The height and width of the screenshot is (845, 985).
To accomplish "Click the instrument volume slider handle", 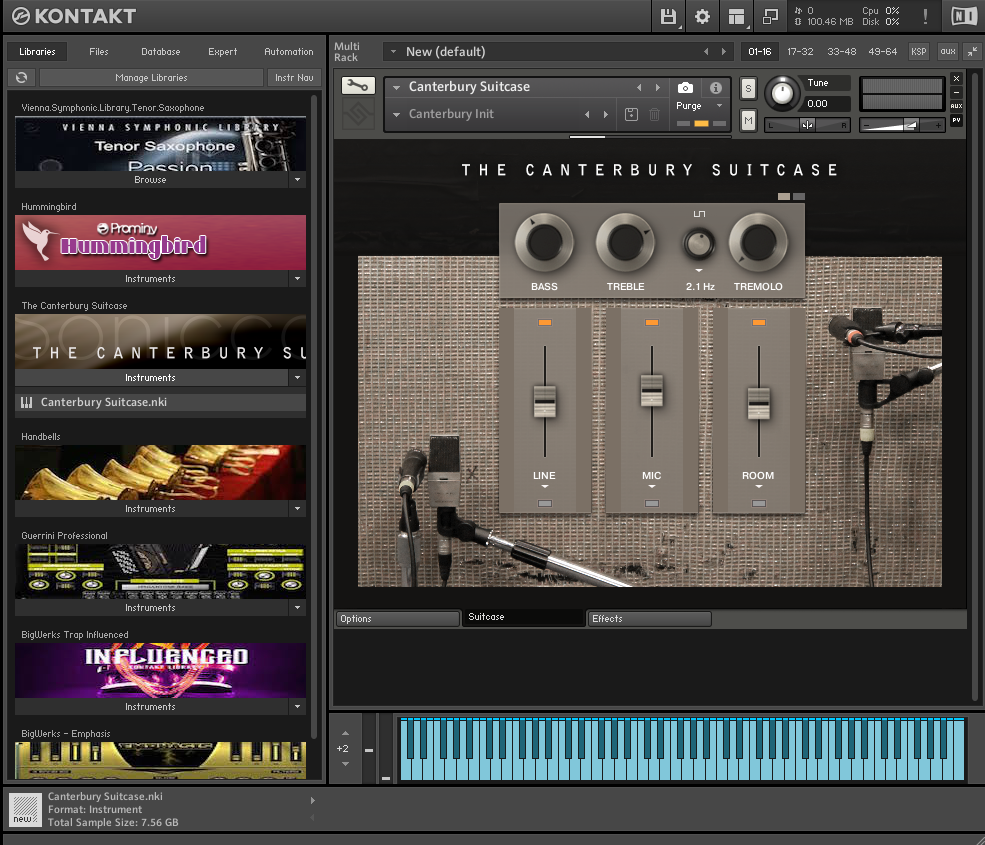I will [910, 125].
